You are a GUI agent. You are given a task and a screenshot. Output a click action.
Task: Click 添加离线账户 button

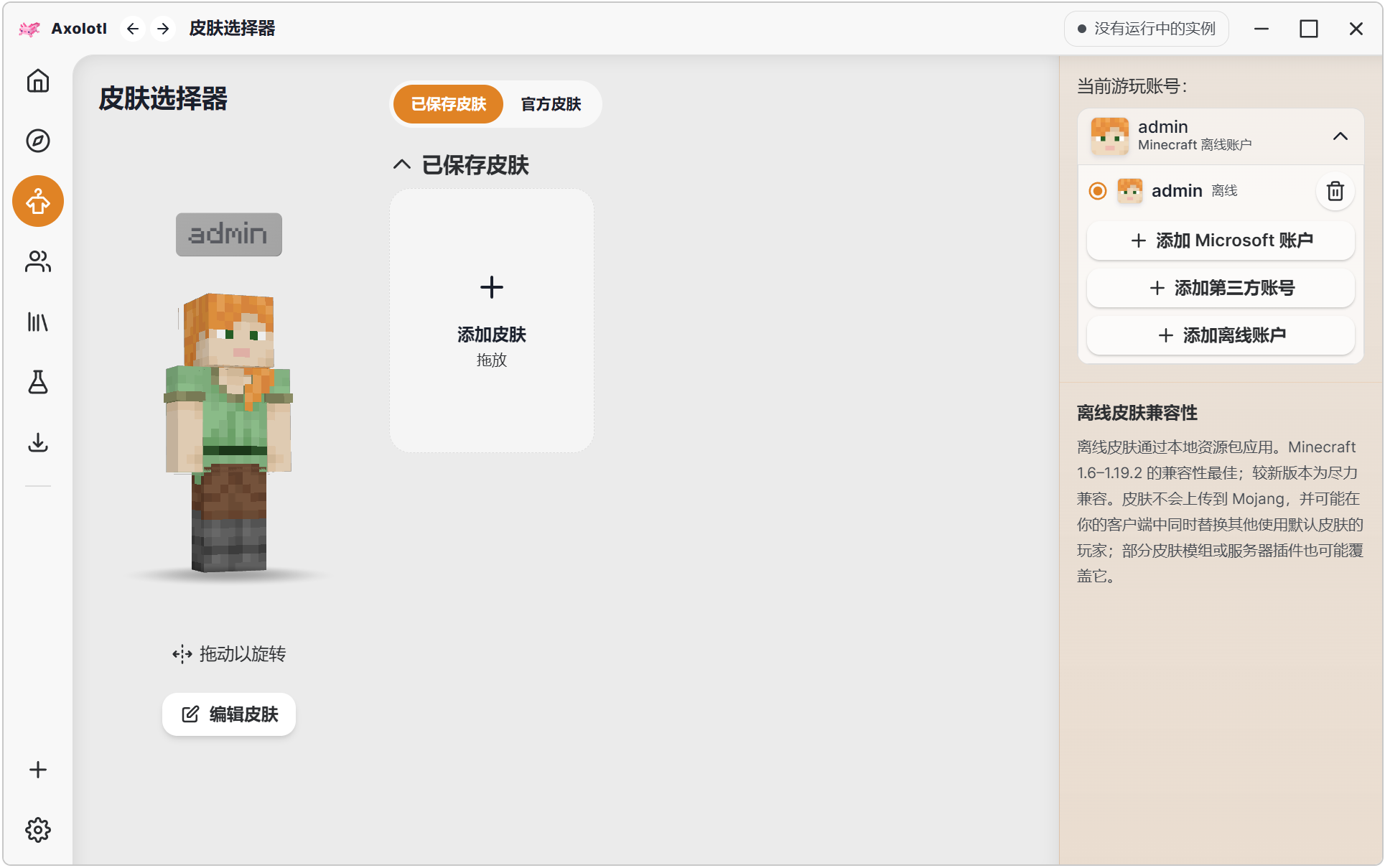point(1221,335)
